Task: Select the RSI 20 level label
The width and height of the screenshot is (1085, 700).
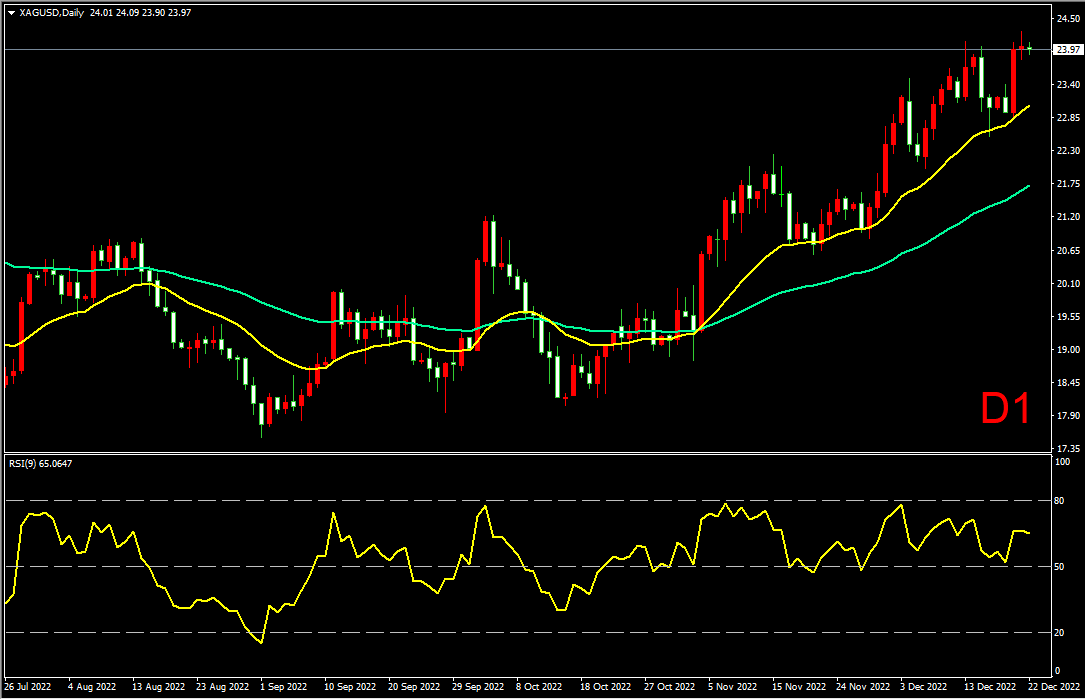Action: click(x=1059, y=633)
